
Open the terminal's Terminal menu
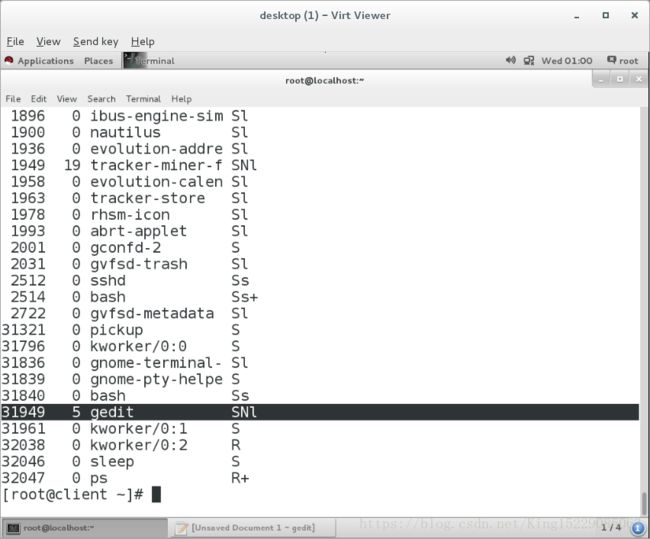(143, 99)
